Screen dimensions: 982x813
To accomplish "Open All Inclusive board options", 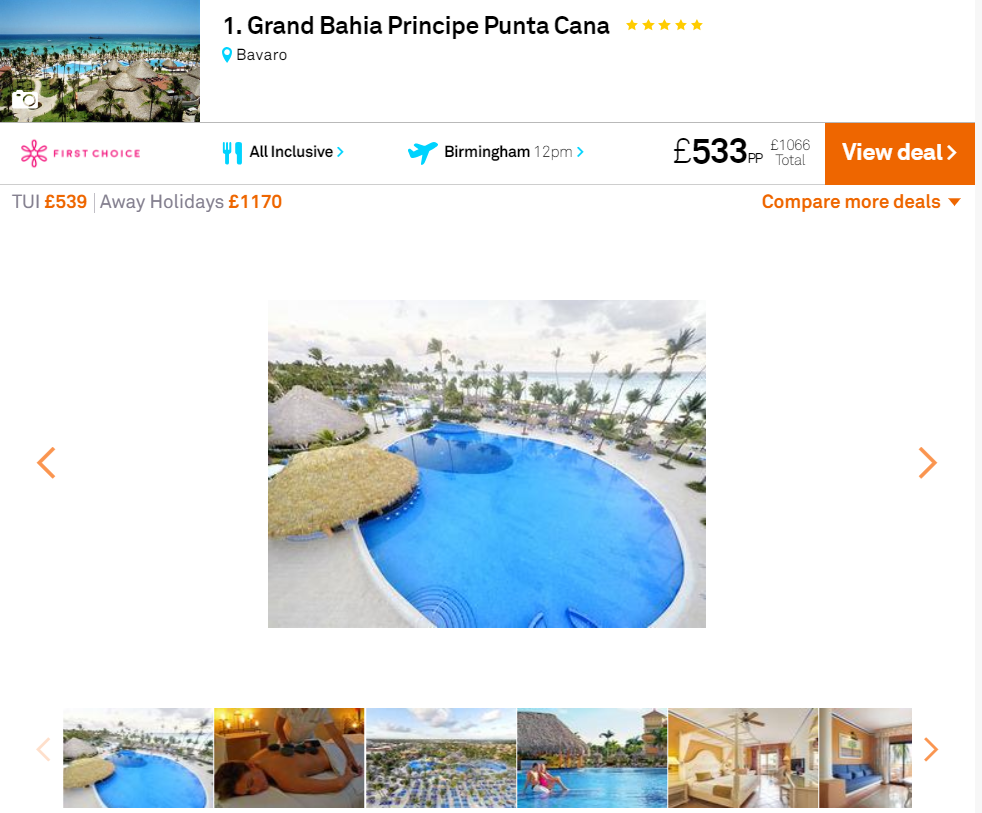I will (296, 152).
